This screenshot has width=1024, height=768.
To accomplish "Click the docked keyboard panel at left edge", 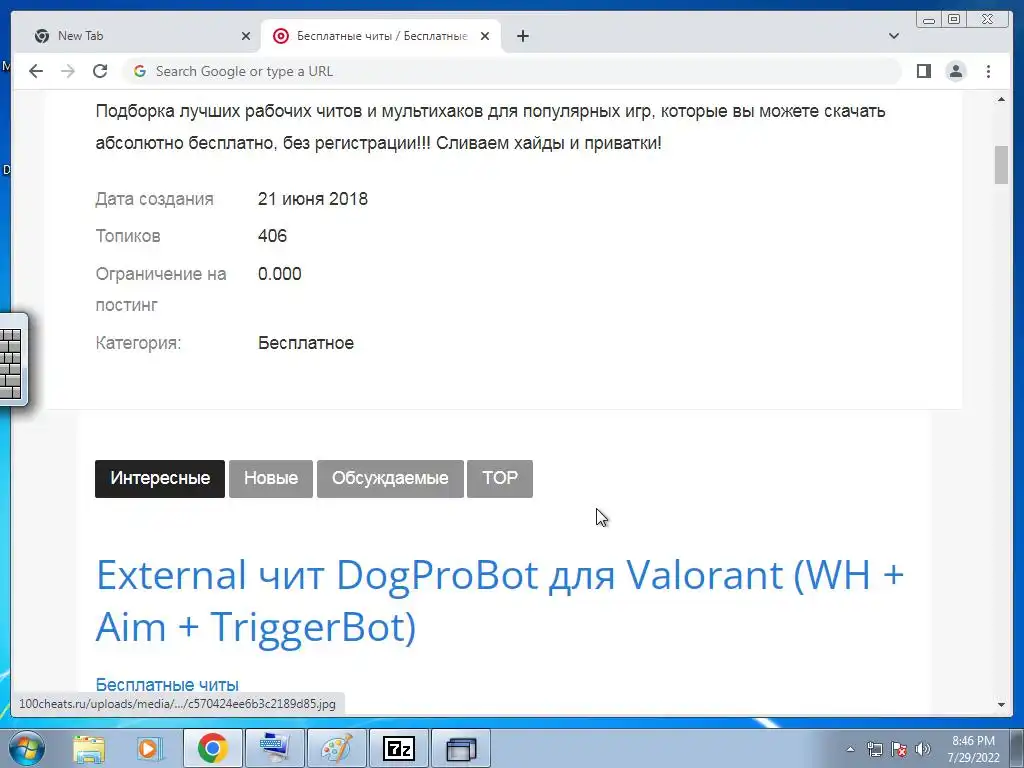I will (13, 359).
